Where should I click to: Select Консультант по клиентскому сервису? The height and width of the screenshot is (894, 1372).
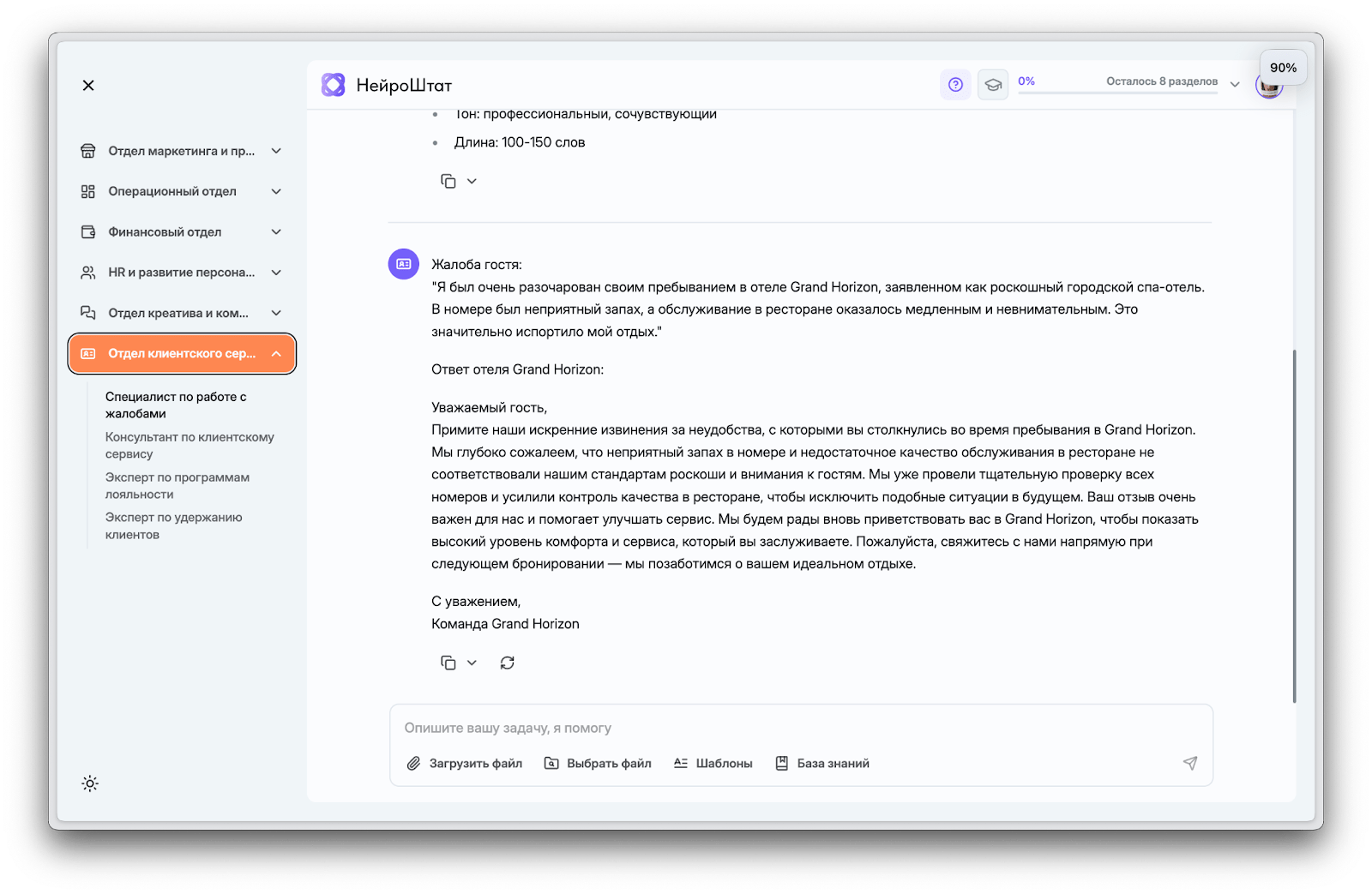190,445
